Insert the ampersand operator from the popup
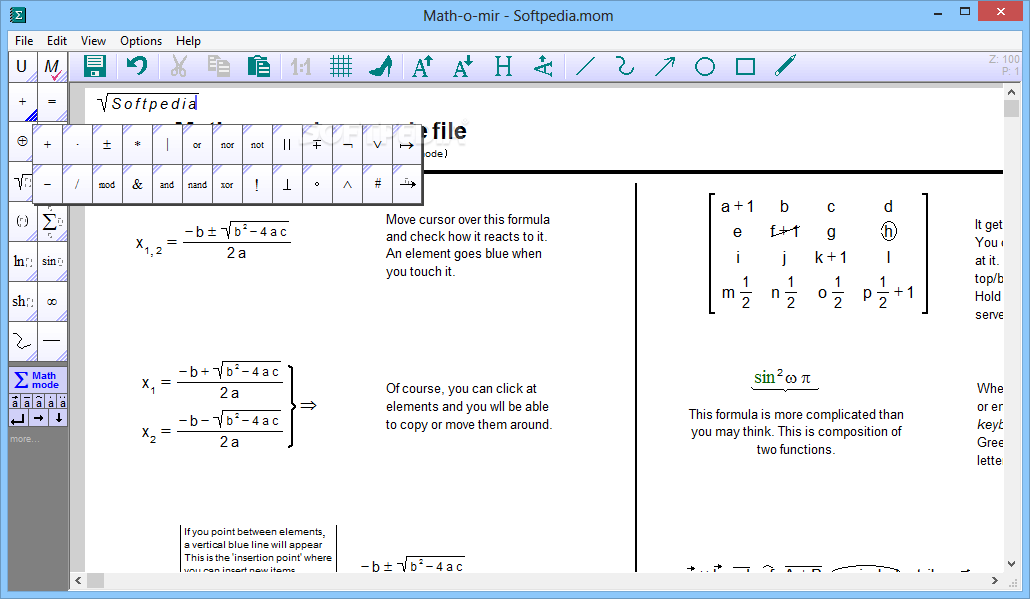The height and width of the screenshot is (599, 1030). coord(137,185)
